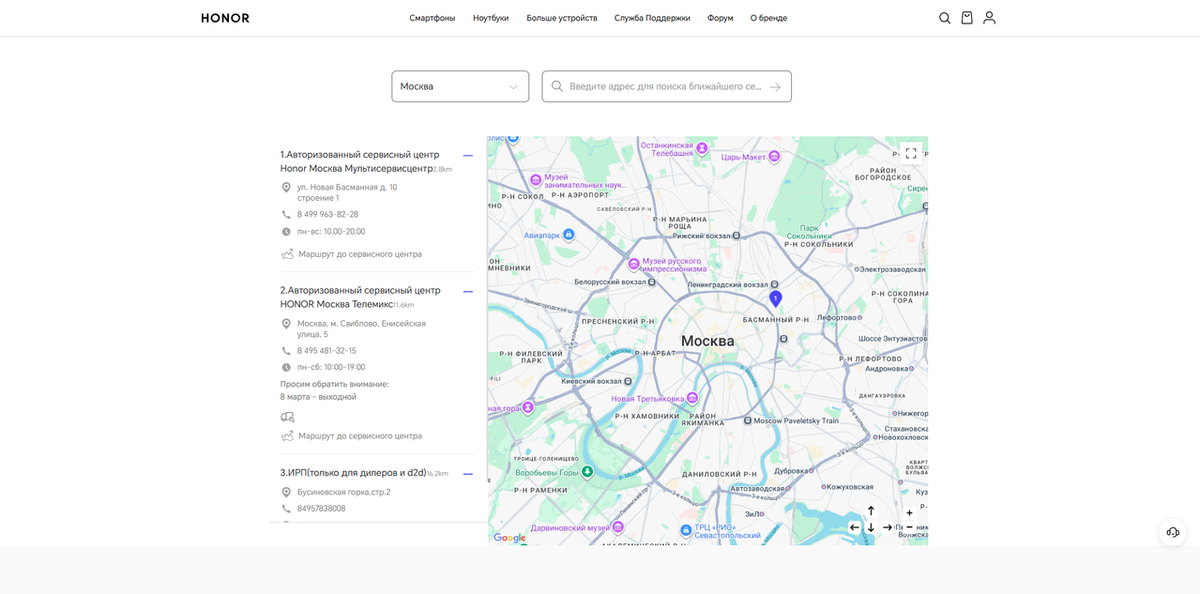1200x594 pixels.
Task: Open the О бренде menu item
Action: 768,18
